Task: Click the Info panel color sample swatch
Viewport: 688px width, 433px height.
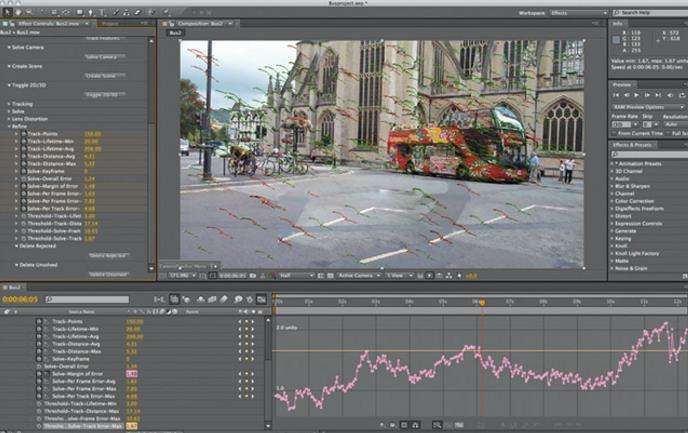Action: click(x=616, y=40)
